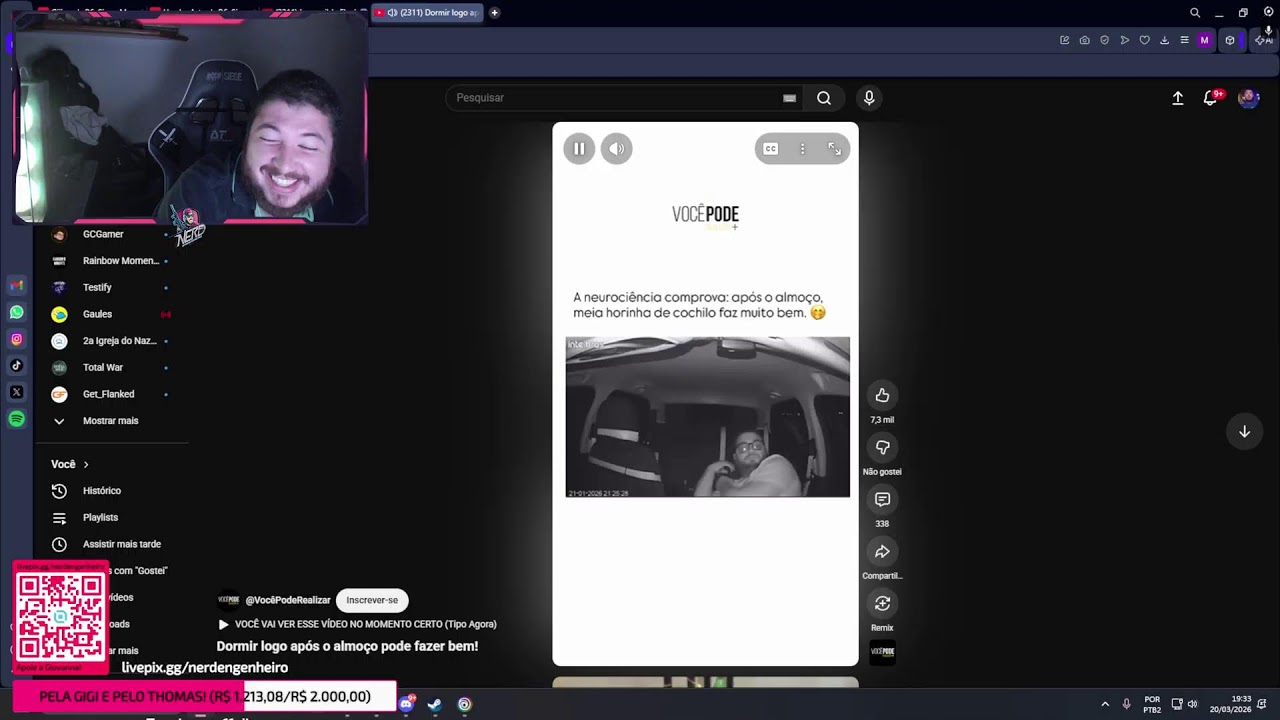Subscribe with the Inscrever-se button

372,600
